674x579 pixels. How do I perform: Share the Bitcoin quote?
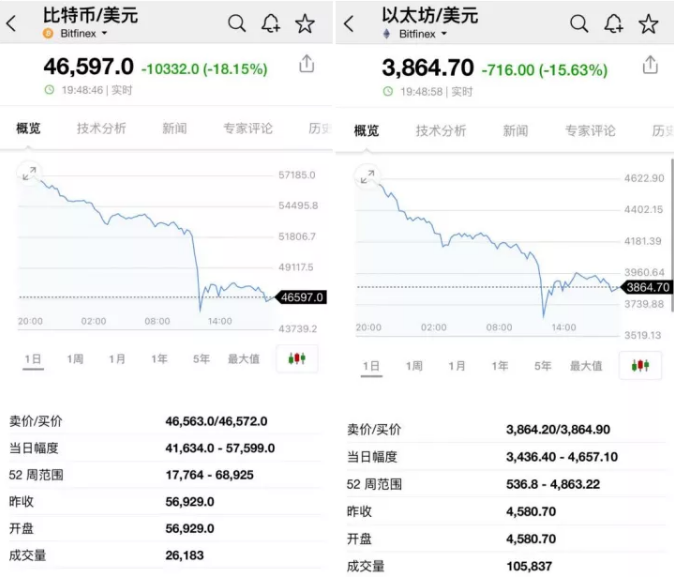tap(307, 64)
